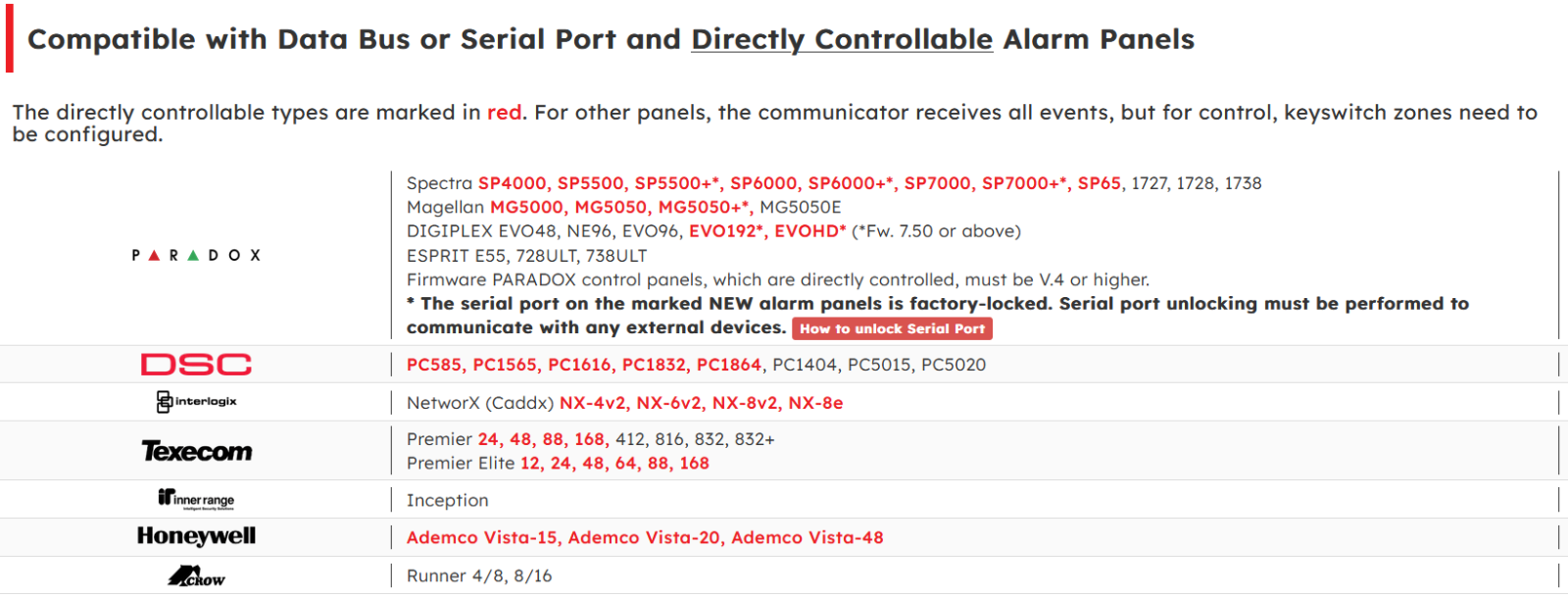Viewport: 1568px width, 596px height.
Task: Click the Spectra SP4000 model text
Action: 513,183
